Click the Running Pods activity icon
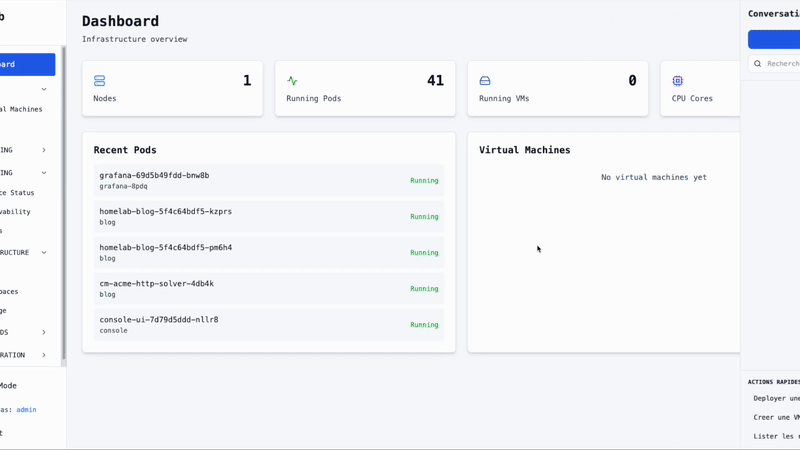The width and height of the screenshot is (800, 450). 292,81
